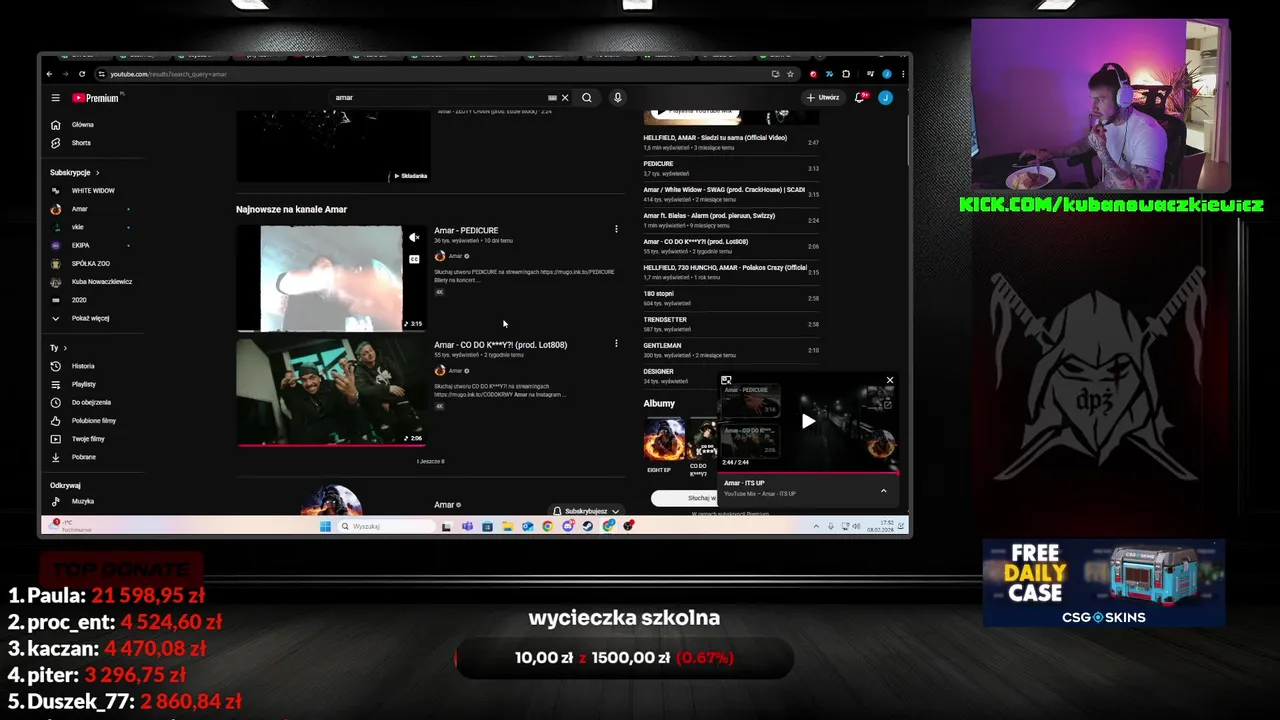Open Amar - CO DO K***Y?! video thumbnail
This screenshot has width=1280, height=720.
tap(331, 390)
